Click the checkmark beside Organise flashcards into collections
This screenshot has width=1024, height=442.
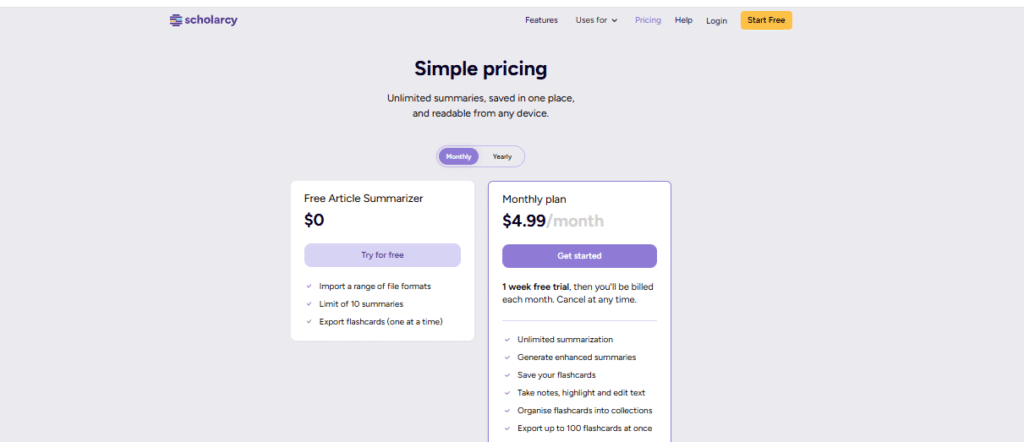tap(507, 411)
